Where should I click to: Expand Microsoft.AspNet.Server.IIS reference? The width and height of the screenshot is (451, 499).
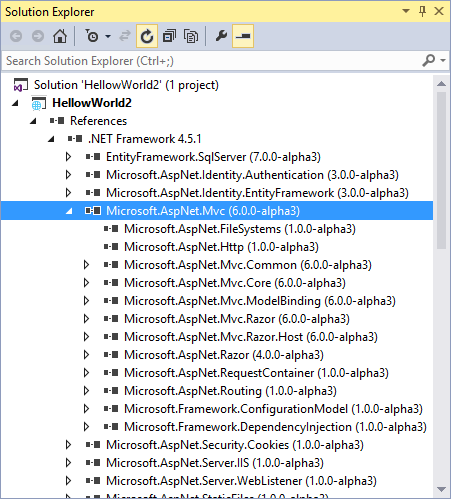click(68, 463)
